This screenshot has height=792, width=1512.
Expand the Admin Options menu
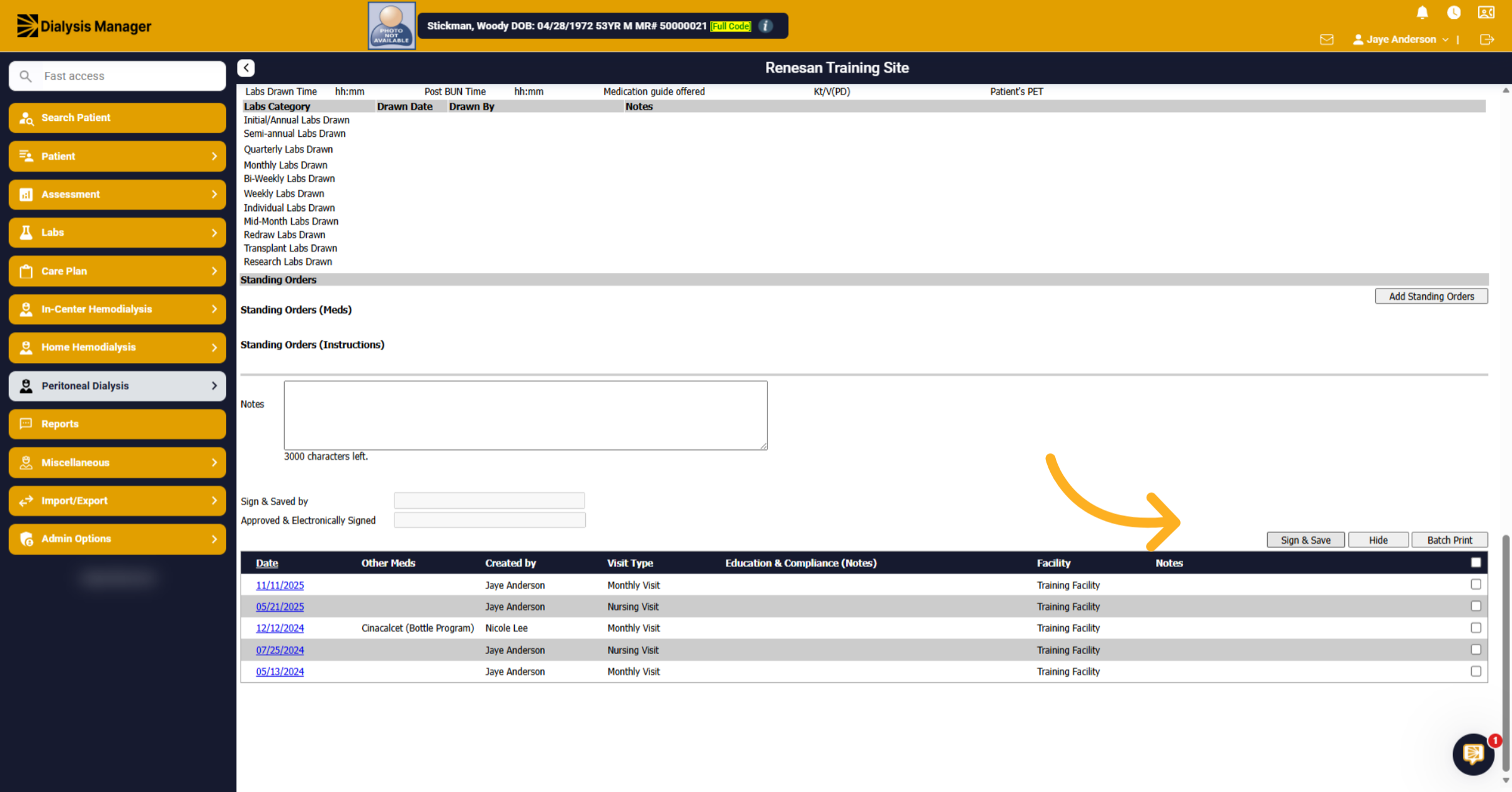click(x=117, y=539)
